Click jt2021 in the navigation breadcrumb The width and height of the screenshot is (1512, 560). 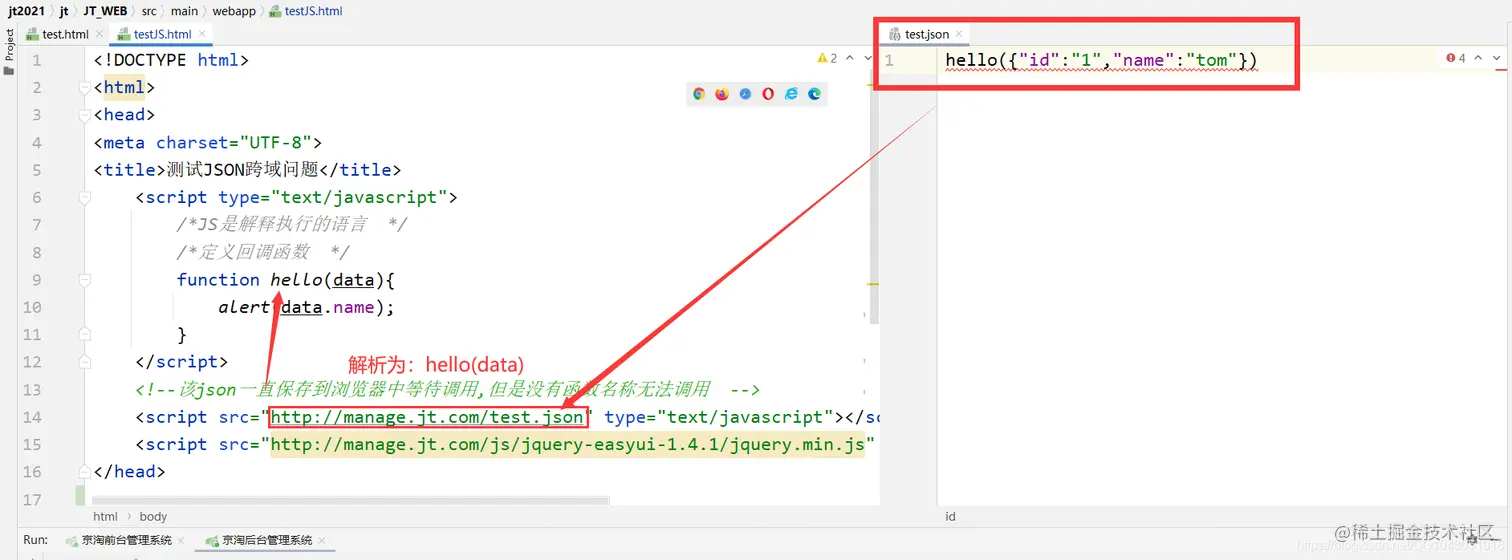25,11
